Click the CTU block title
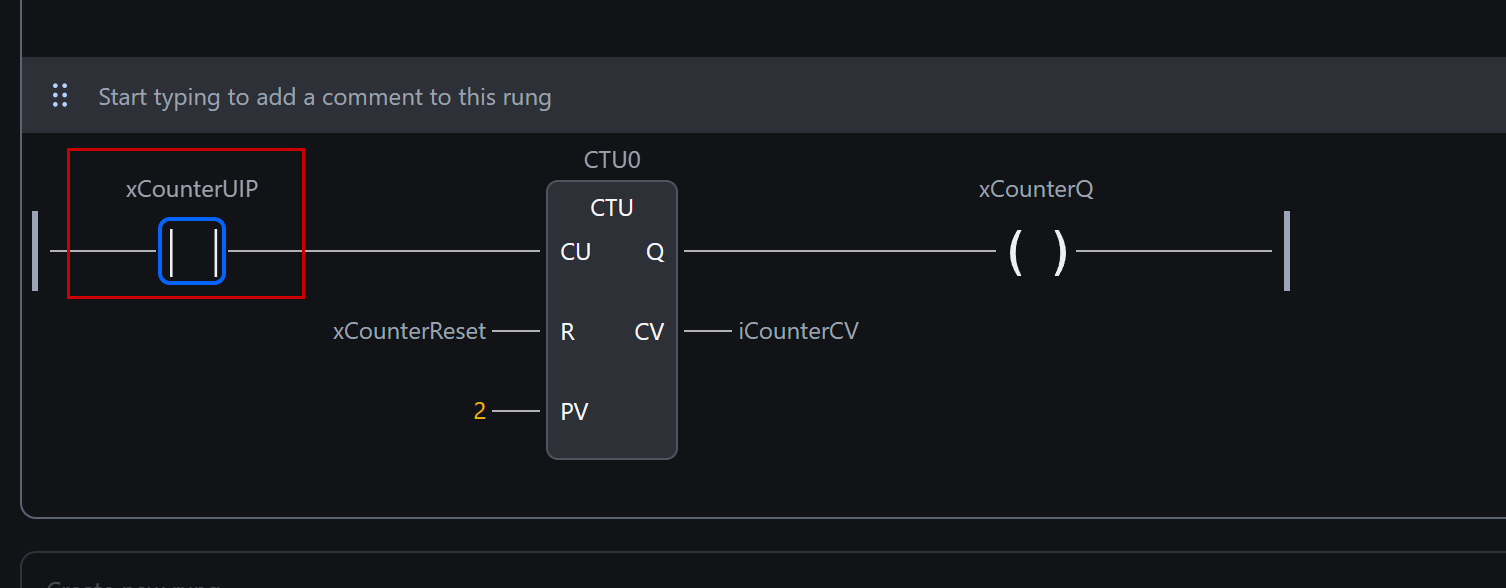Screen dimensions: 1506x588 612,208
